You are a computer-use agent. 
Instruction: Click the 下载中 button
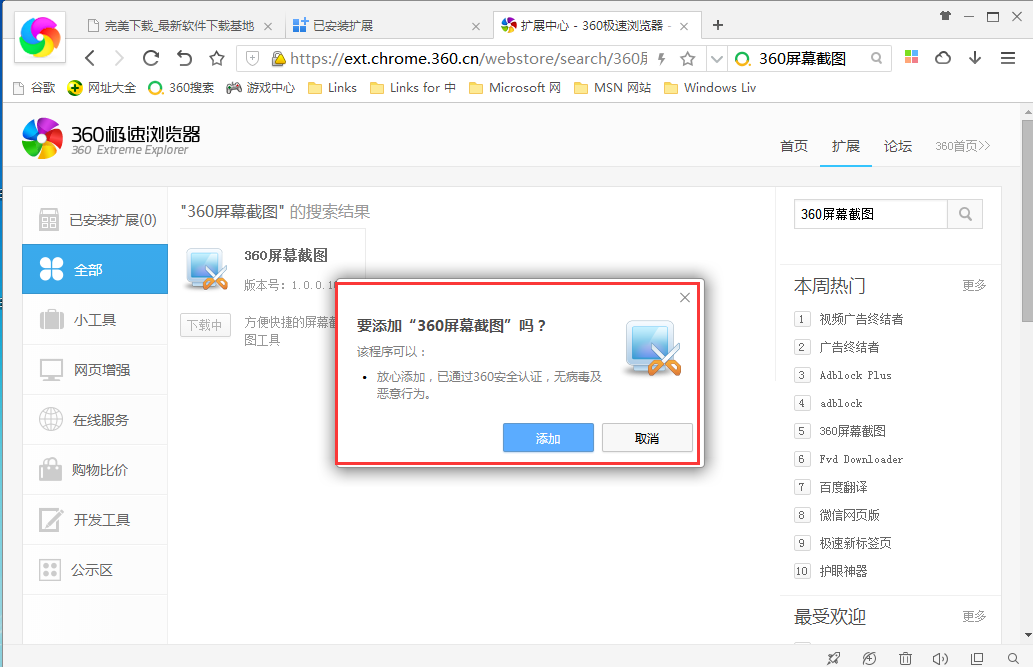point(206,325)
